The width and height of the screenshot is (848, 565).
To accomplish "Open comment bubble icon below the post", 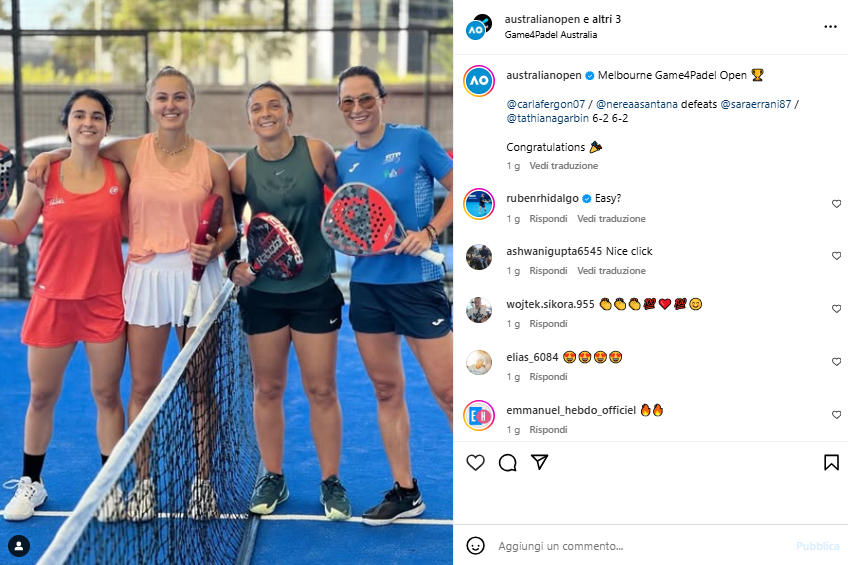I will coord(507,463).
